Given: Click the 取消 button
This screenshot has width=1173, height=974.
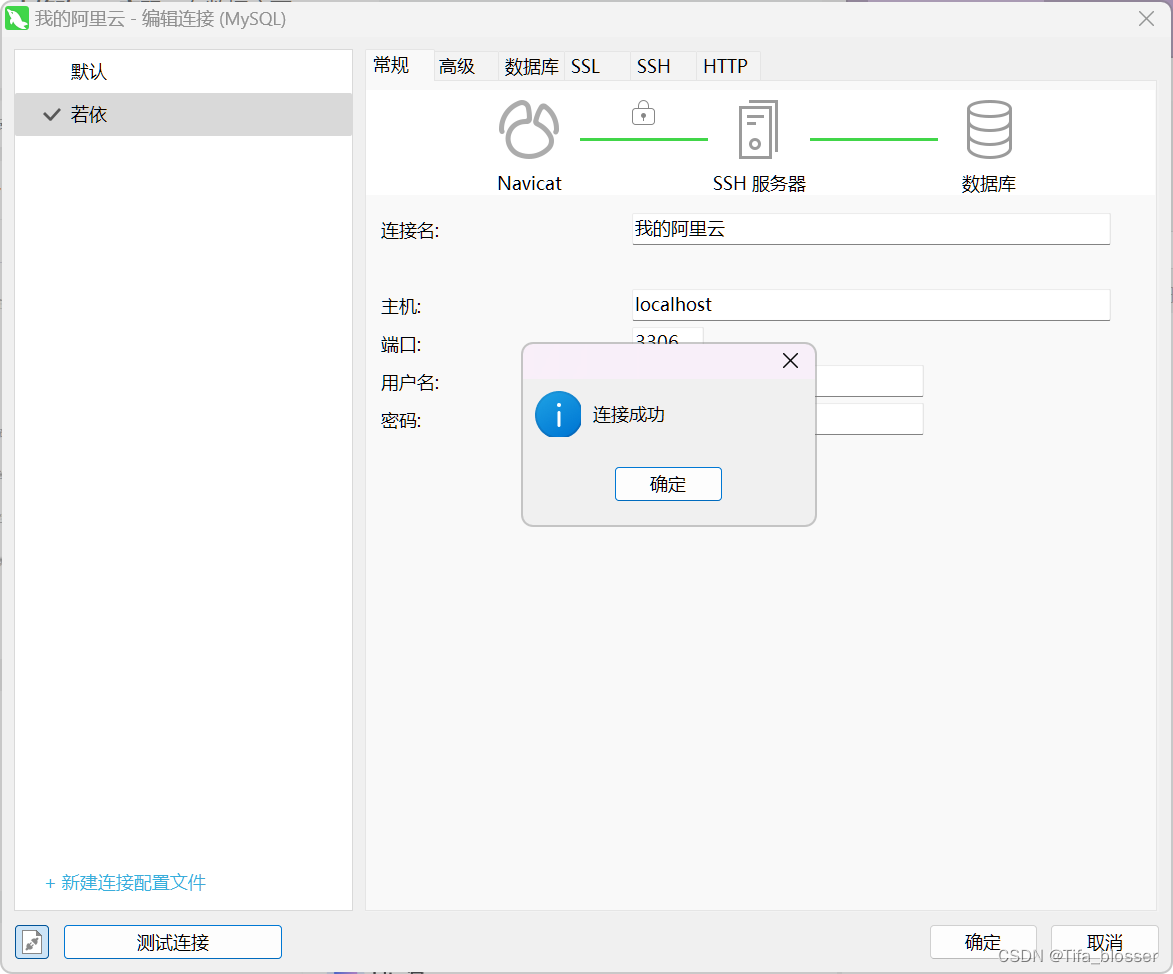Looking at the screenshot, I should tap(1104, 942).
